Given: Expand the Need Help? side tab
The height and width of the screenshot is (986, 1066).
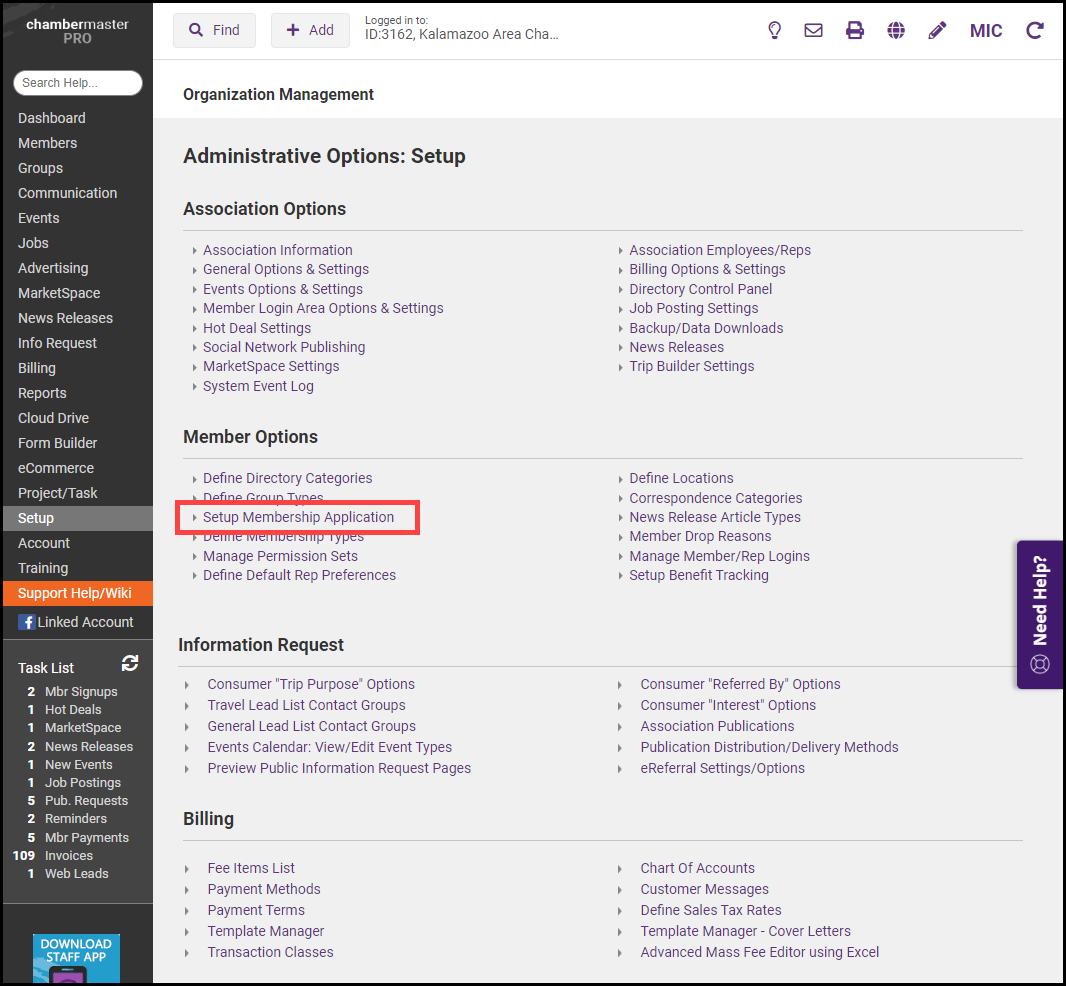Looking at the screenshot, I should pos(1040,614).
